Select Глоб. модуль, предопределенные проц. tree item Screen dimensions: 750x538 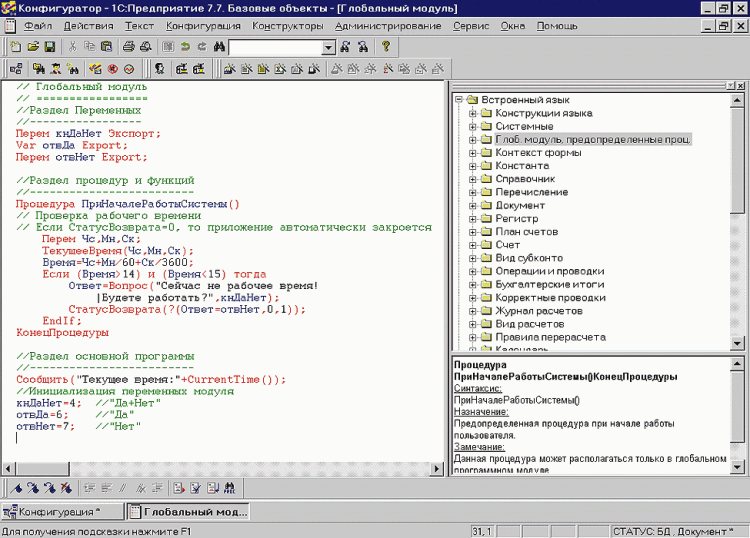pos(593,140)
